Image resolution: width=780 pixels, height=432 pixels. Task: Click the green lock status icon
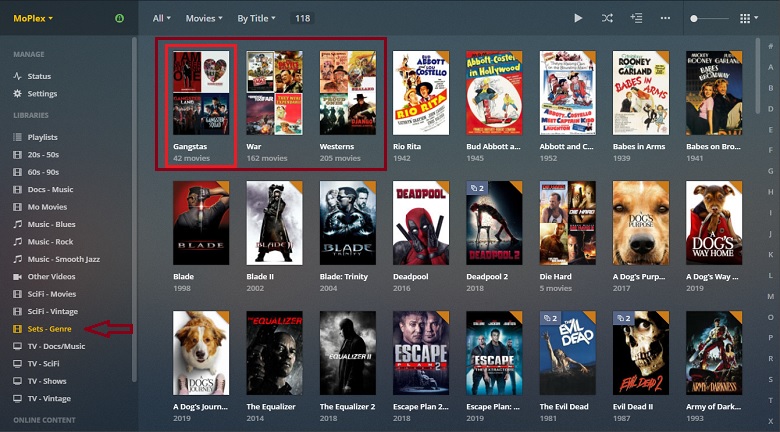[x=119, y=18]
